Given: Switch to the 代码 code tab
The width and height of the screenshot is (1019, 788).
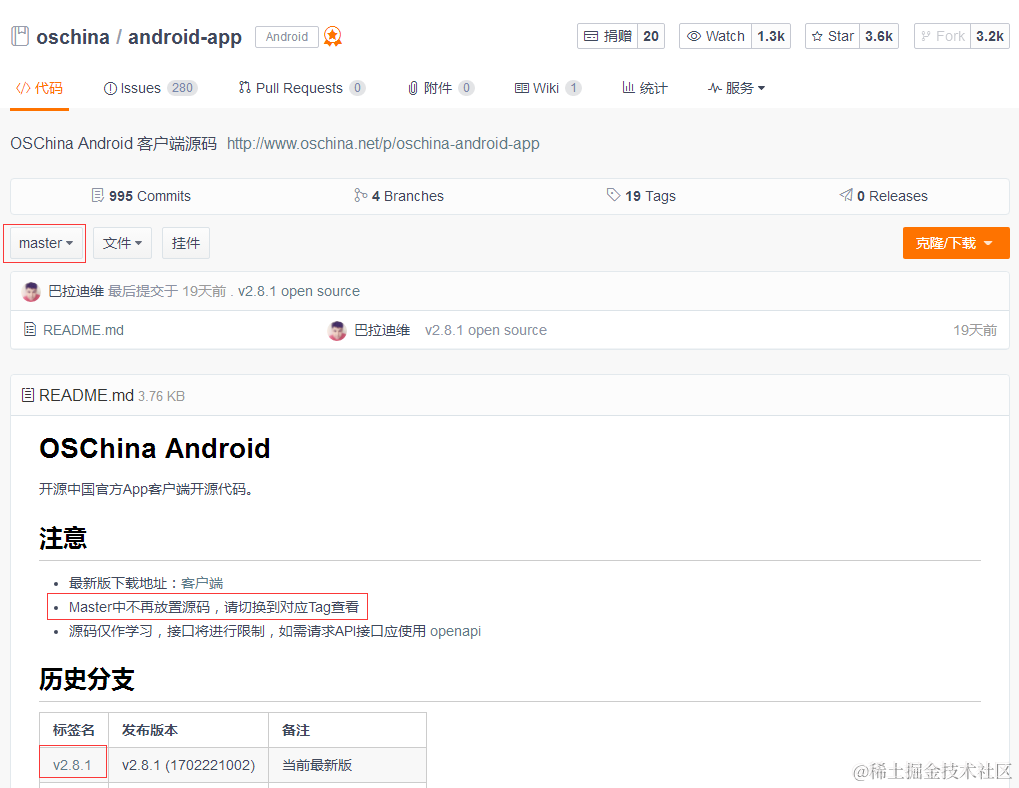Looking at the screenshot, I should pyautogui.click(x=40, y=88).
